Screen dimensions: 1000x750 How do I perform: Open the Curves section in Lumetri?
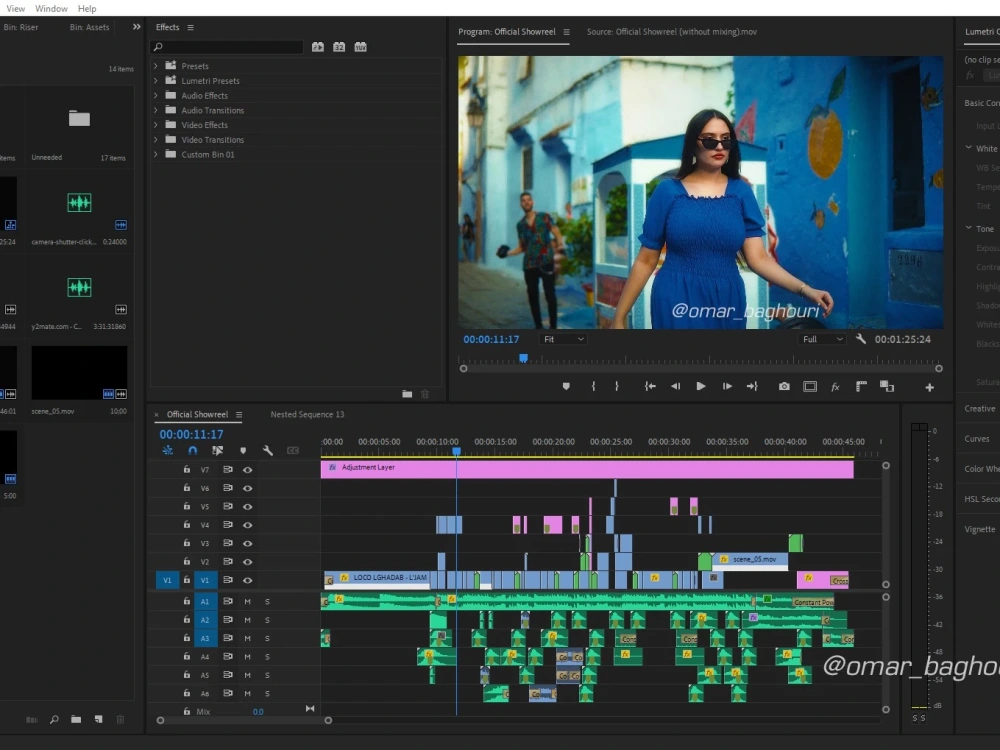coord(976,439)
